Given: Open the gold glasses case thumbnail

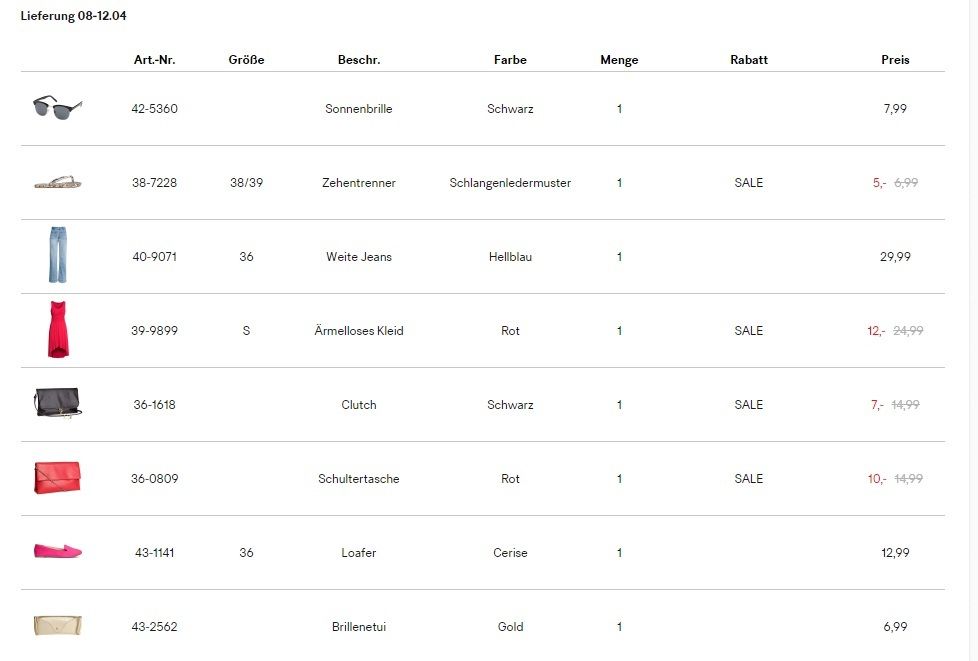Looking at the screenshot, I should pyautogui.click(x=57, y=626).
